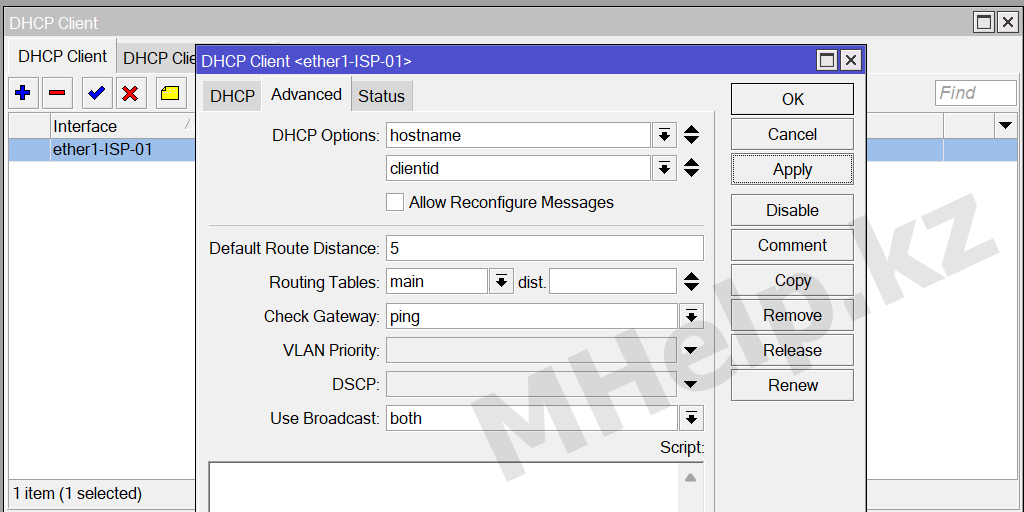
Task: Click up/down arrows beside hostname option
Action: (692, 135)
